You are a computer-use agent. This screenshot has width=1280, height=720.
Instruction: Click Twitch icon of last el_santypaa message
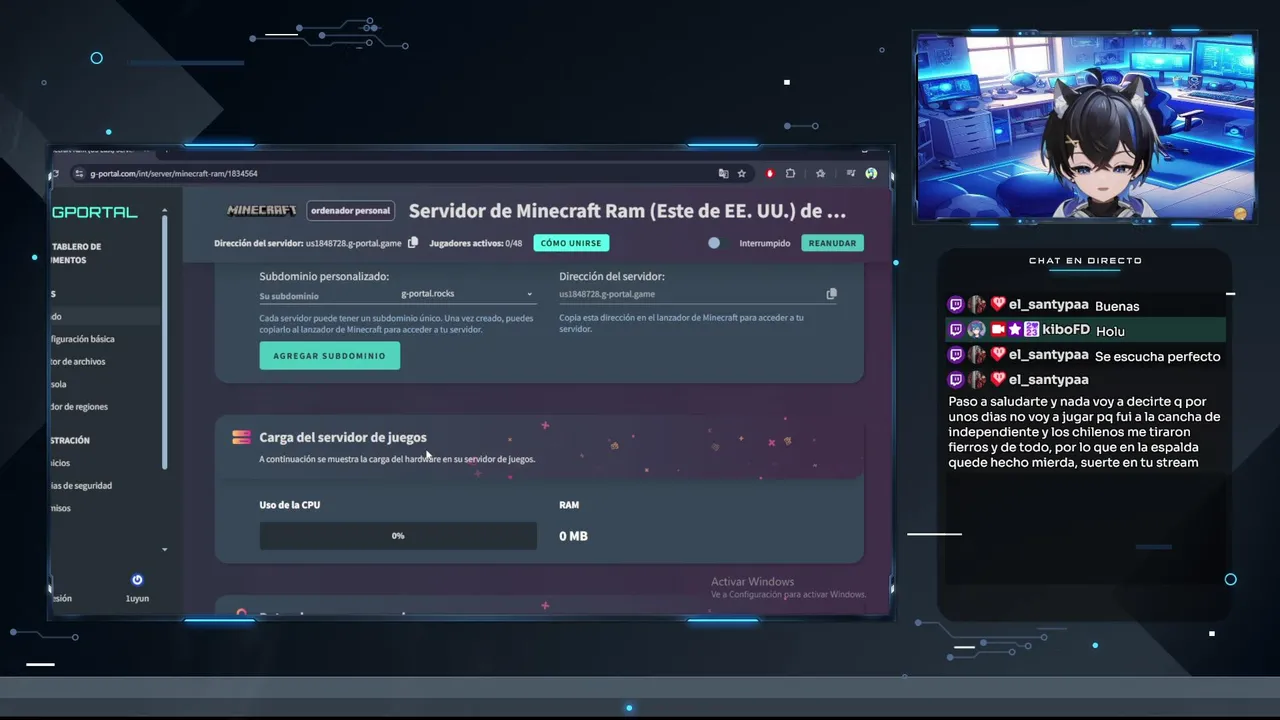coord(955,380)
